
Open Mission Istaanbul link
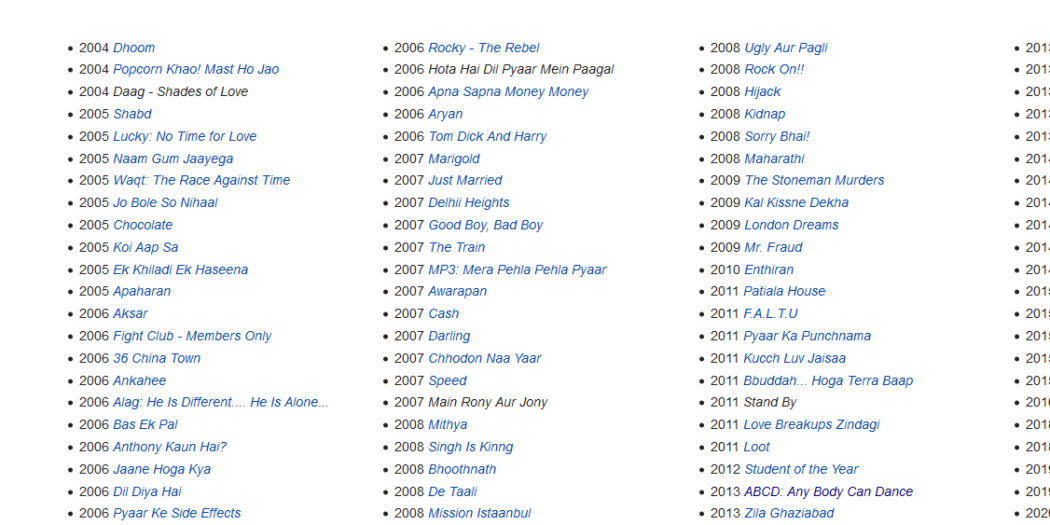(x=479, y=513)
